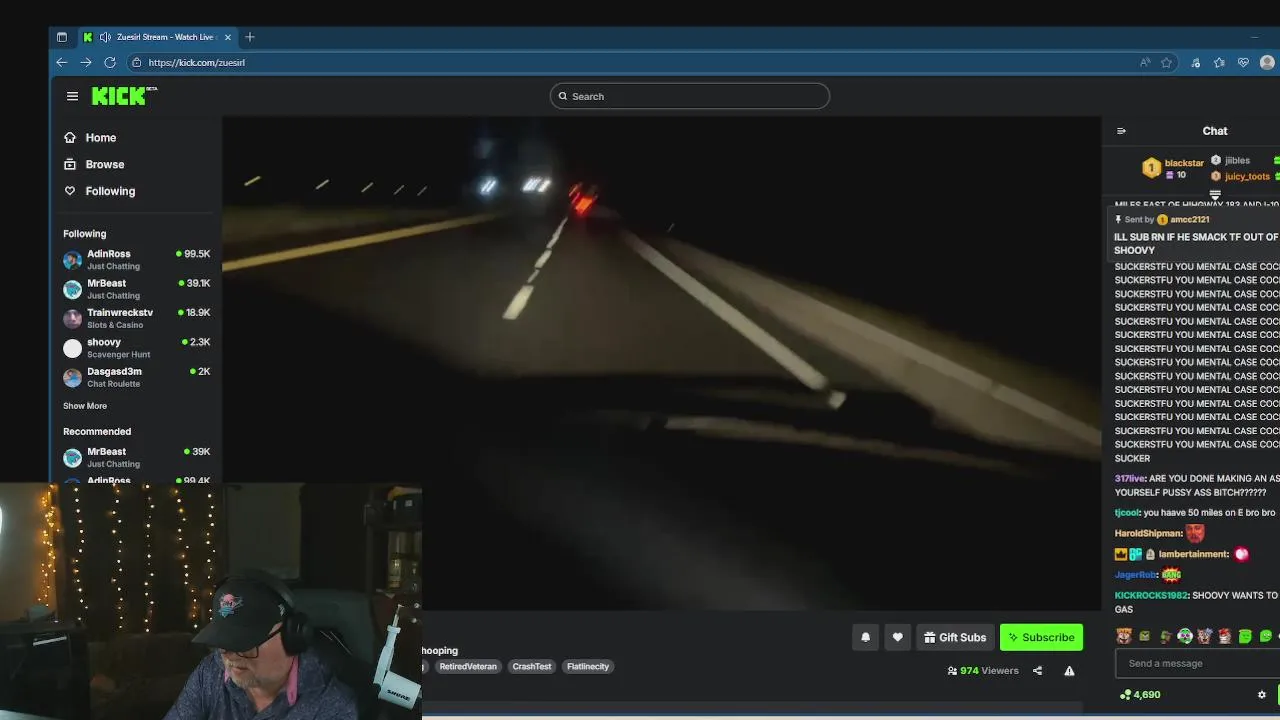
Task: Click the KICK logo
Action: click(x=124, y=95)
